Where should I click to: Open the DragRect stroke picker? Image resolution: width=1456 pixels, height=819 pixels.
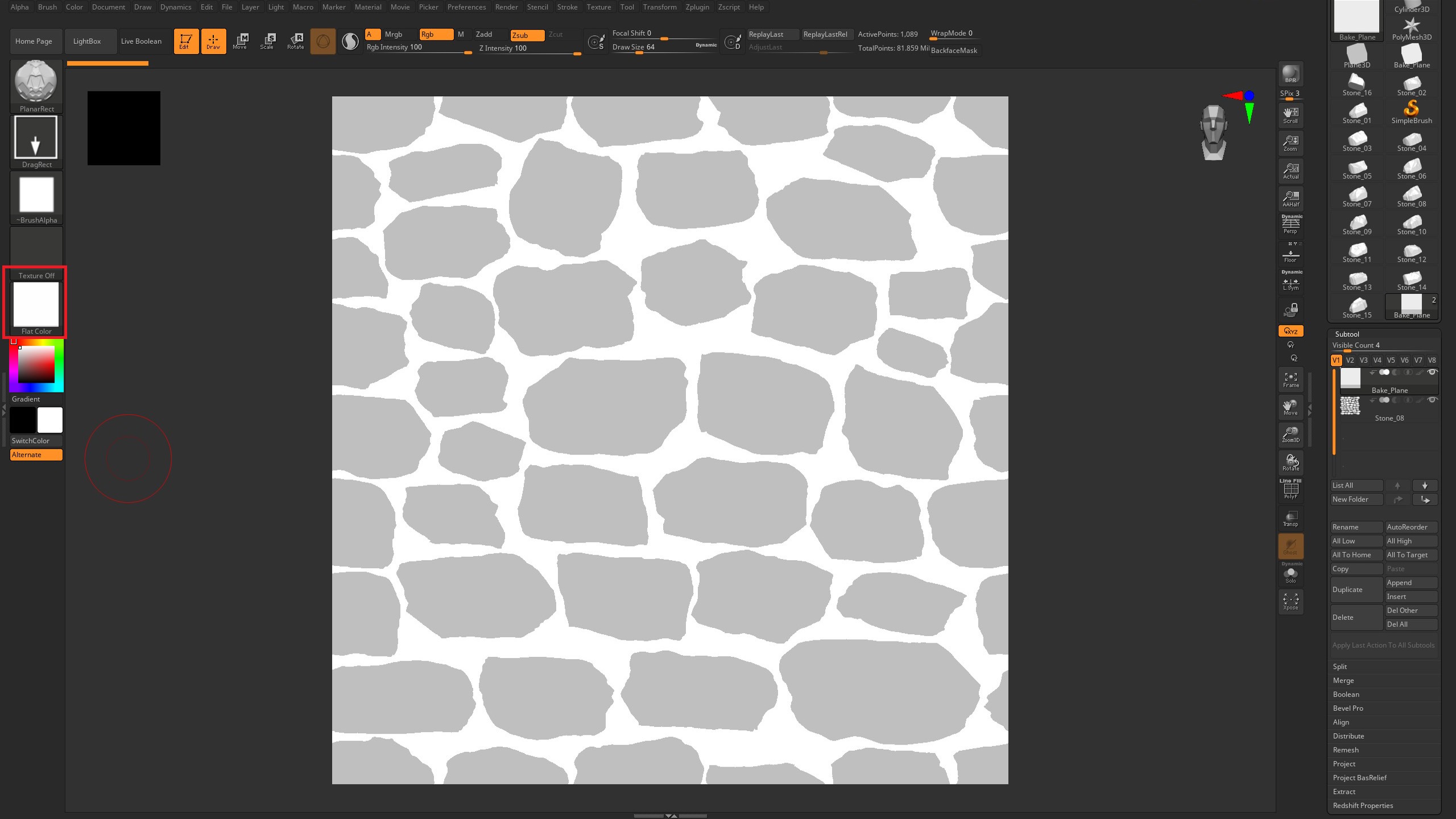[36, 142]
